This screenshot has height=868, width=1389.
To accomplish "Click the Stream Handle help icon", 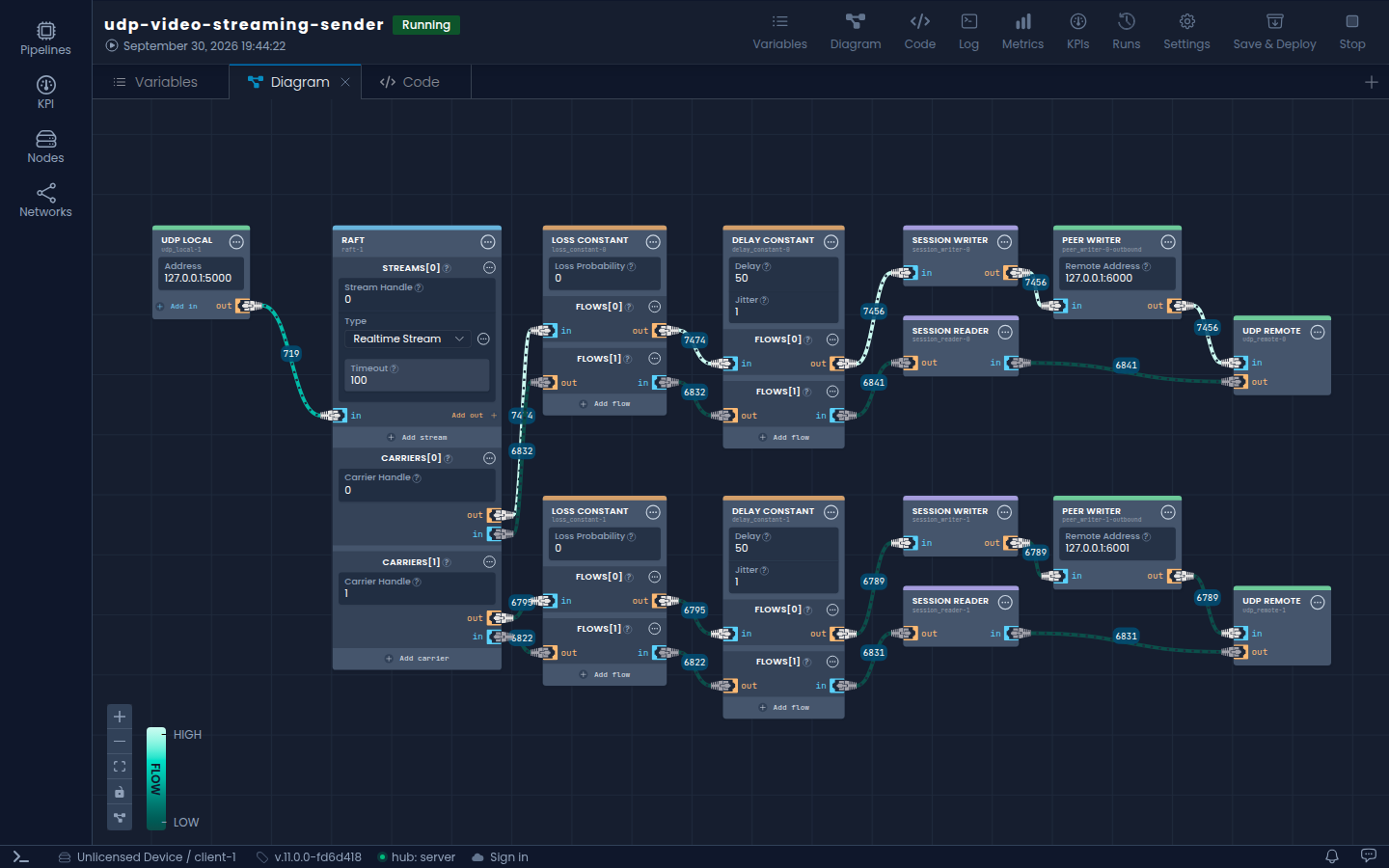I will (419, 287).
